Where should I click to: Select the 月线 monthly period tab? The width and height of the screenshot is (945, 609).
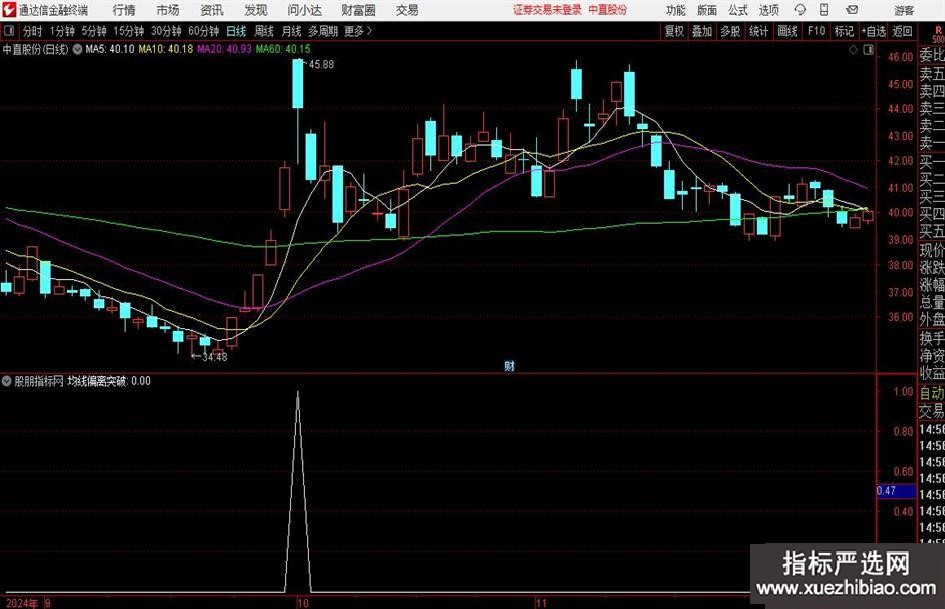(291, 31)
